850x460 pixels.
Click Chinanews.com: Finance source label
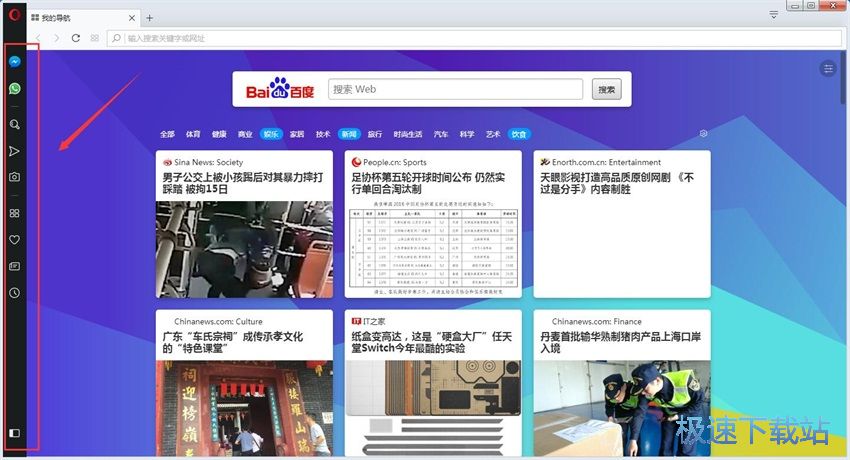[x=597, y=321]
